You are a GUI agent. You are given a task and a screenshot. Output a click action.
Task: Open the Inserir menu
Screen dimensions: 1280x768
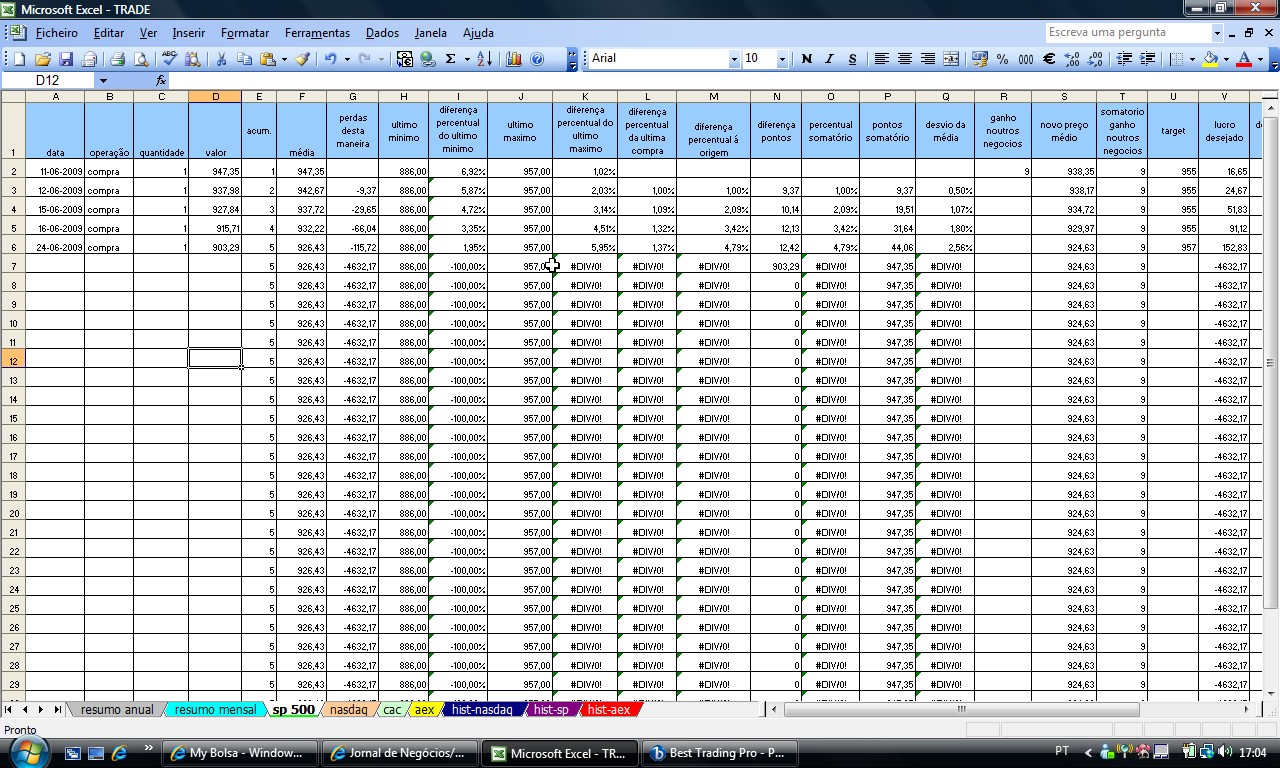pos(188,33)
